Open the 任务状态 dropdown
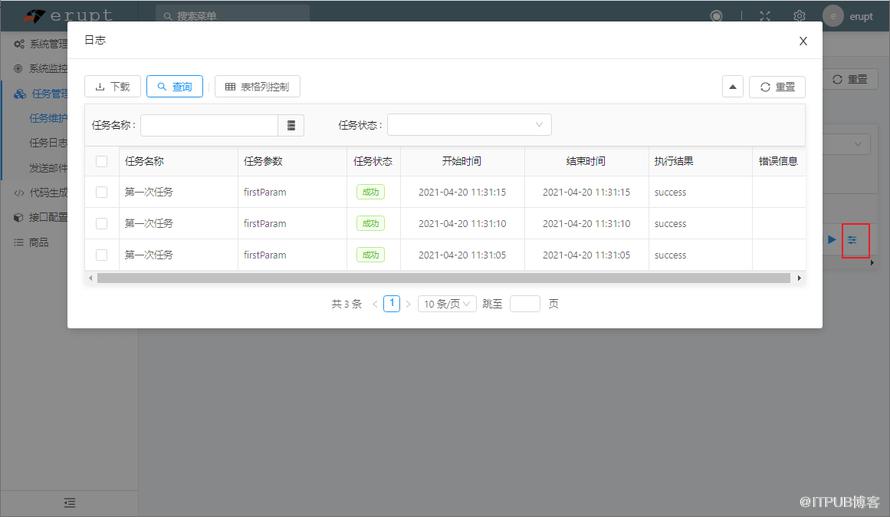The image size is (890, 517). tap(469, 125)
